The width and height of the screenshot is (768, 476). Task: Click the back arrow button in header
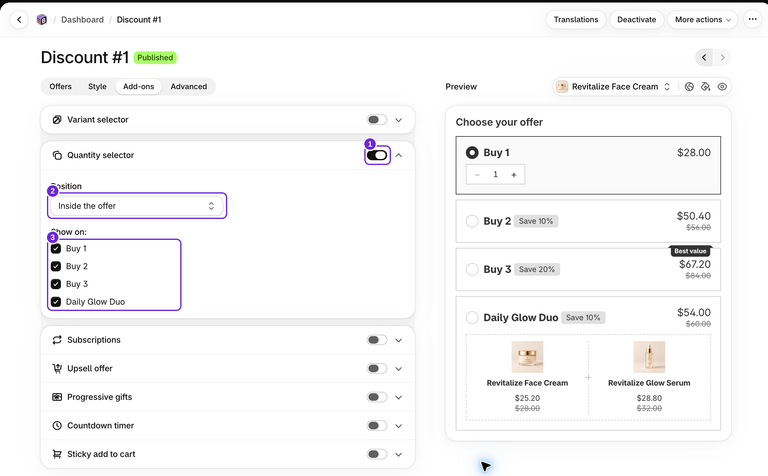point(19,20)
